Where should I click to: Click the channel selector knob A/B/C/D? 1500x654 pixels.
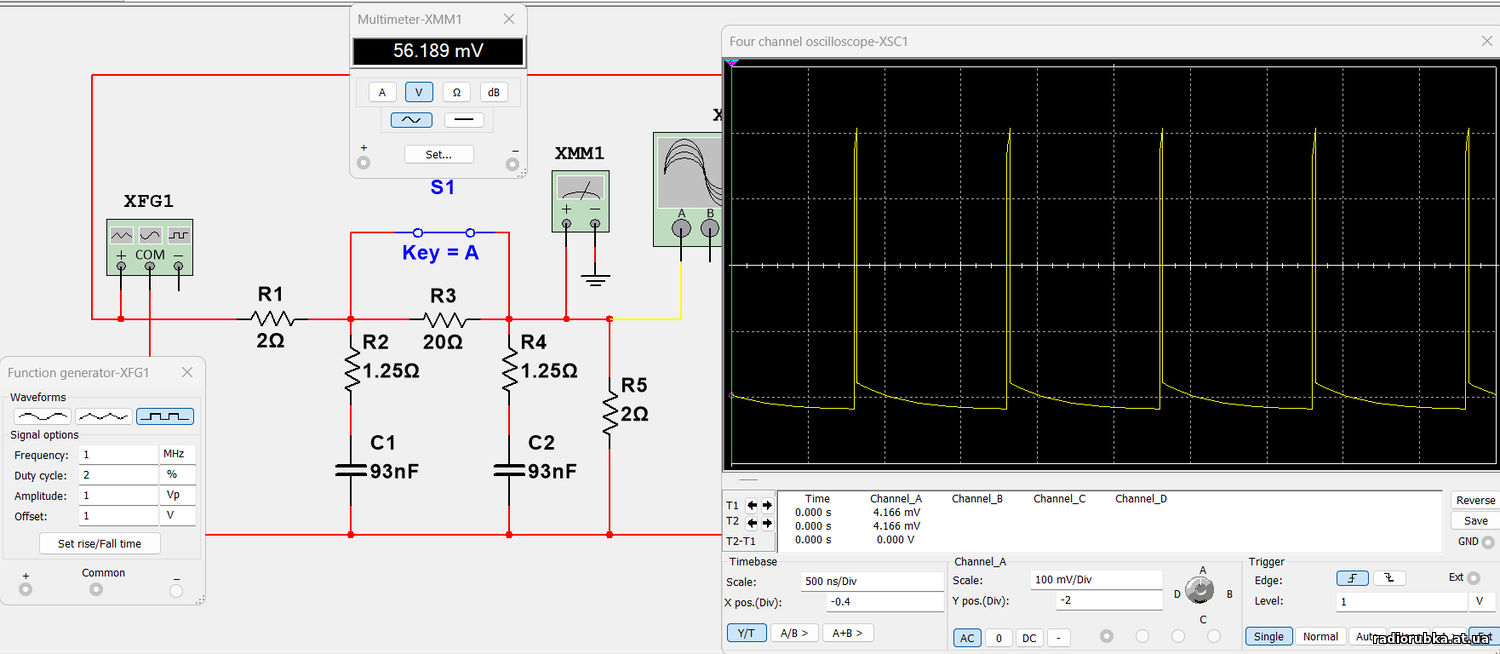tap(1202, 591)
